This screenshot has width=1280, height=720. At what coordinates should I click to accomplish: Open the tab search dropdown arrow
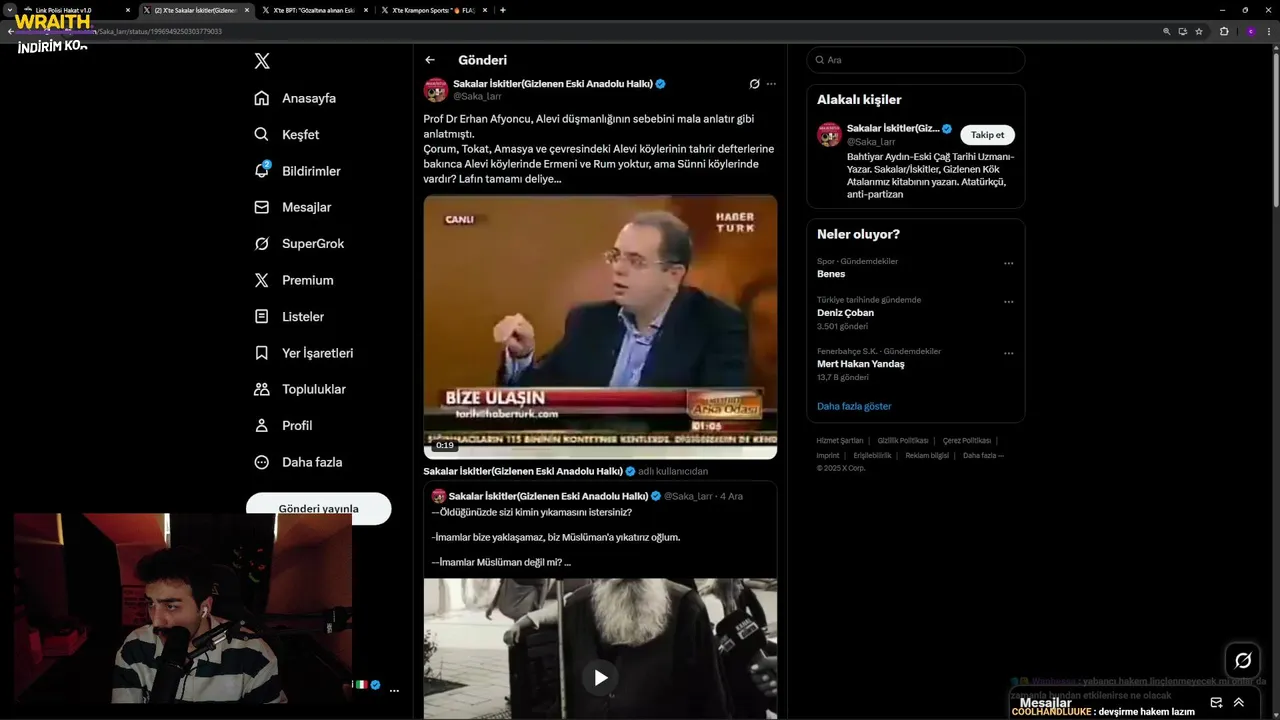[8, 10]
